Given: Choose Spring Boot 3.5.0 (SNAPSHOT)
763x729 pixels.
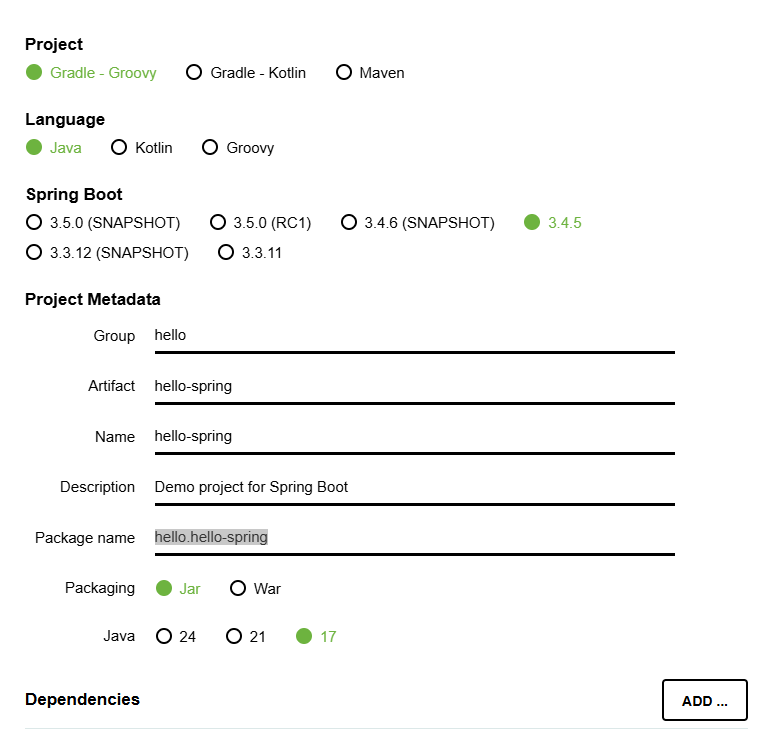Looking at the screenshot, I should [x=103, y=222].
